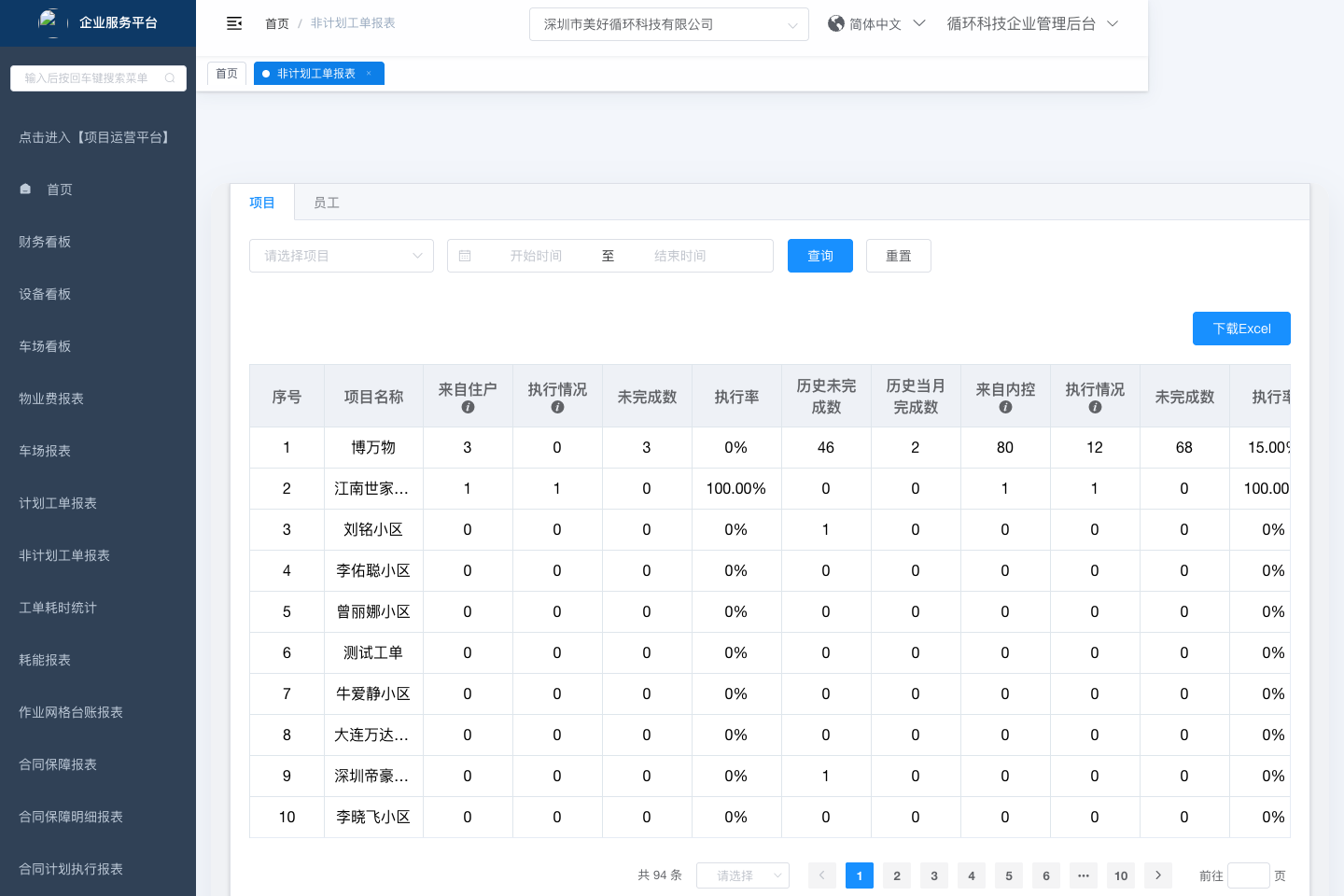The width and height of the screenshot is (1344, 896).
Task: Open the 请选择项目 dropdown
Action: 341,256
